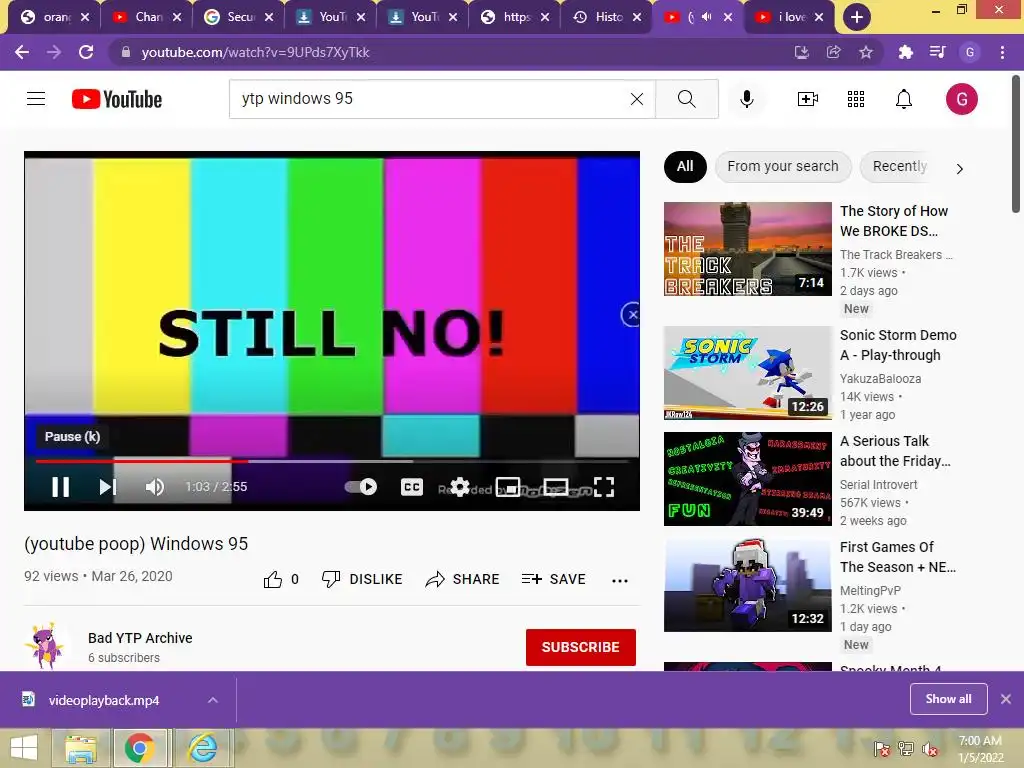Screen dimensions: 1024x768
Task: Click the page vertical scrollbar
Action: (x=1016, y=144)
